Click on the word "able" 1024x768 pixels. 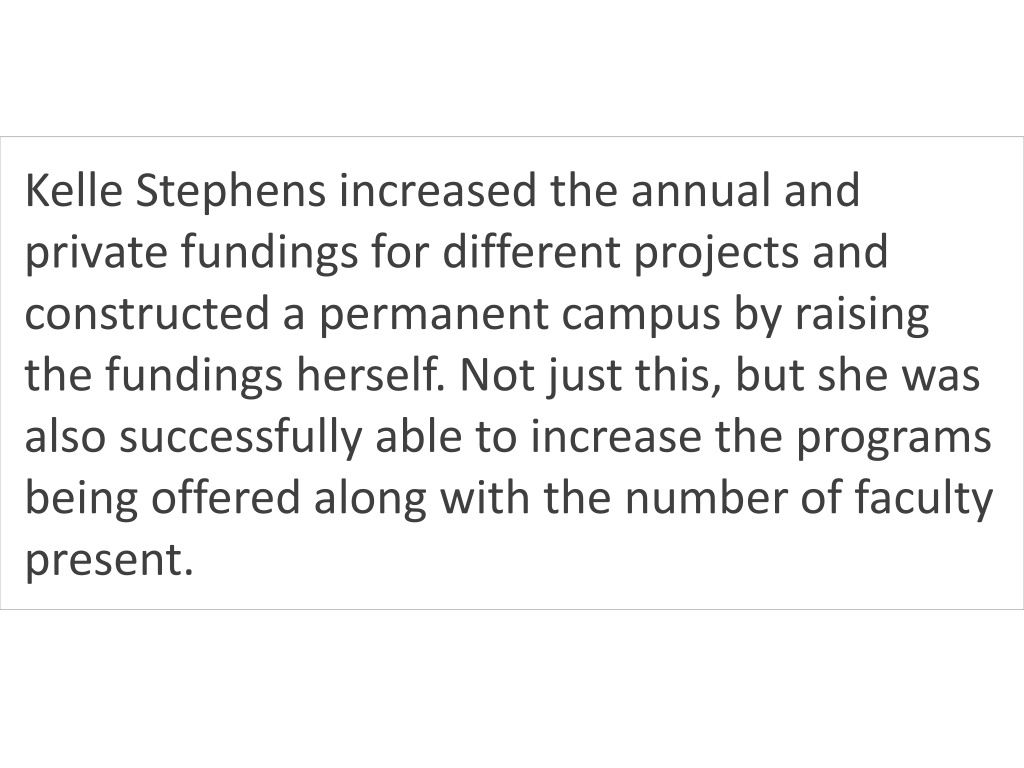(419, 436)
